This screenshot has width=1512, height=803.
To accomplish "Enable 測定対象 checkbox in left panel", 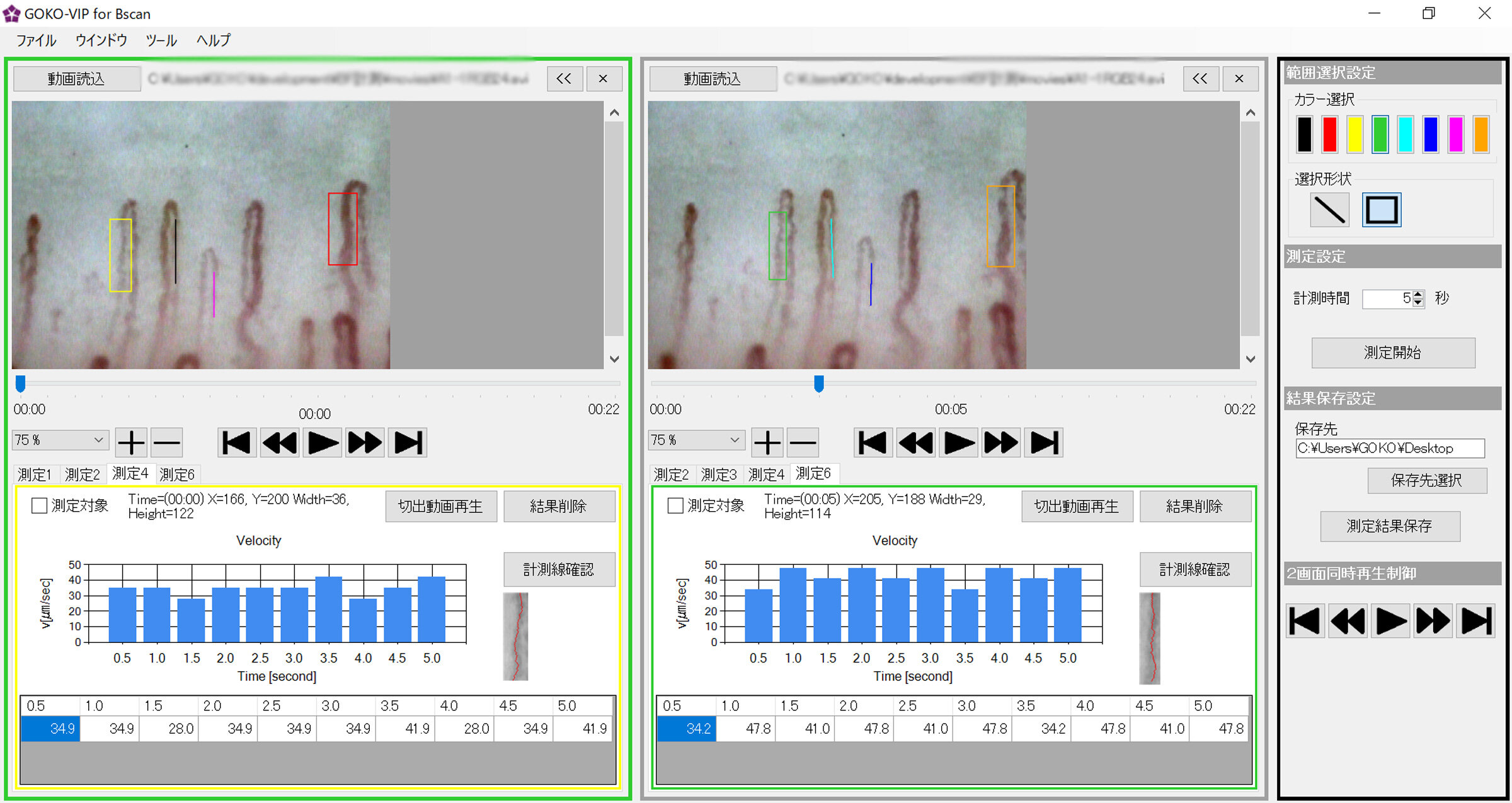I will click(39, 505).
